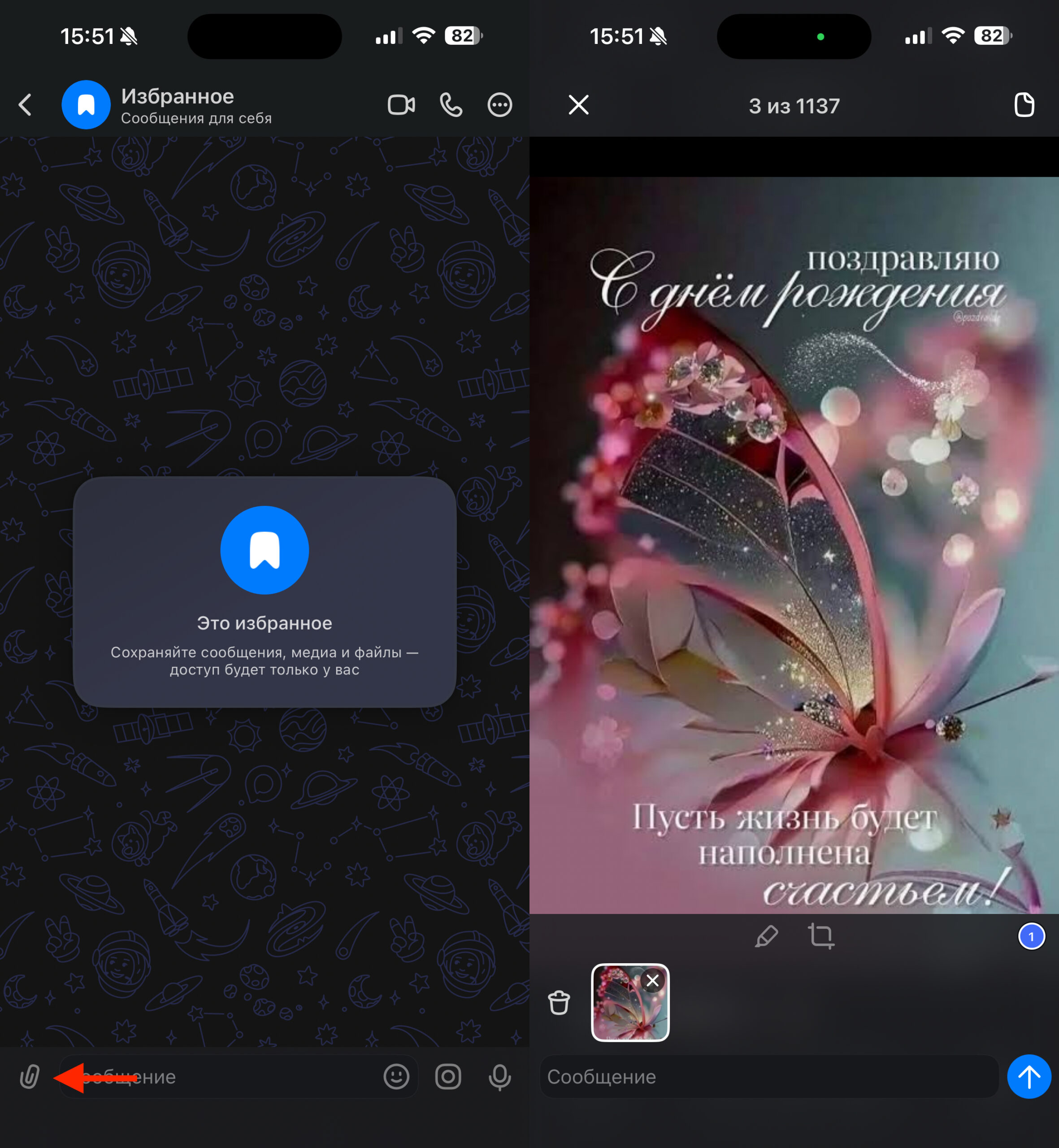Open the three-dots more options menu

pyautogui.click(x=500, y=105)
